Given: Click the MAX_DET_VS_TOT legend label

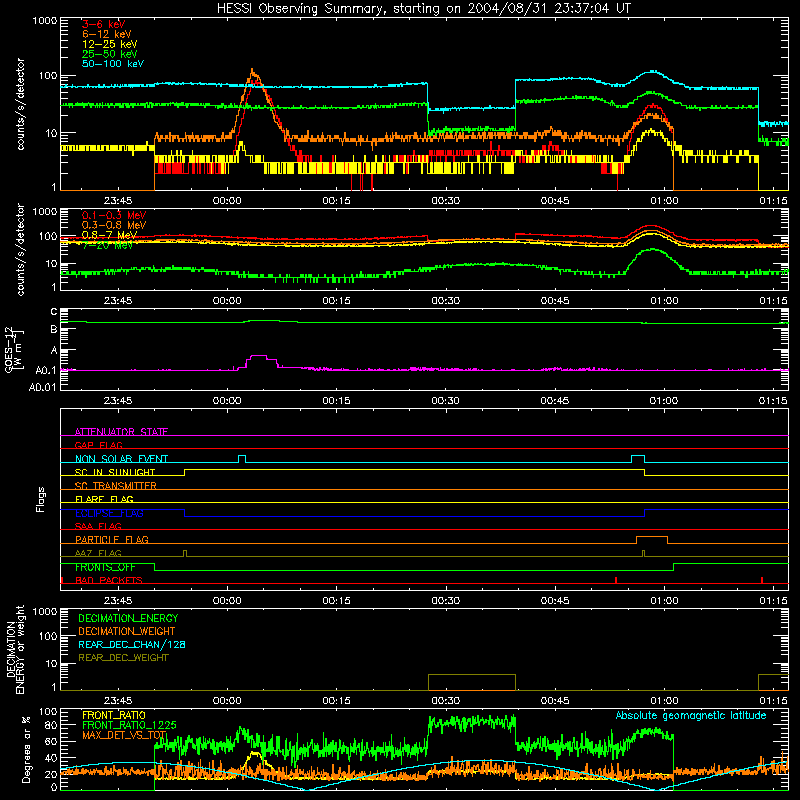Looking at the screenshot, I should click(x=124, y=735).
